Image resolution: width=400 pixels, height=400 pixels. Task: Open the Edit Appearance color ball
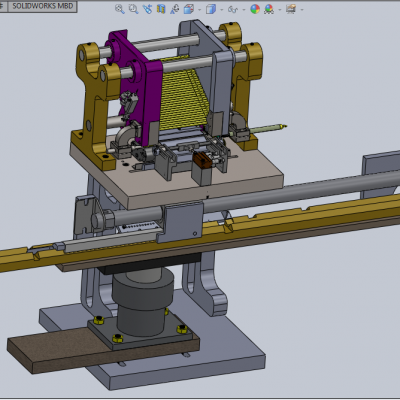255,9
